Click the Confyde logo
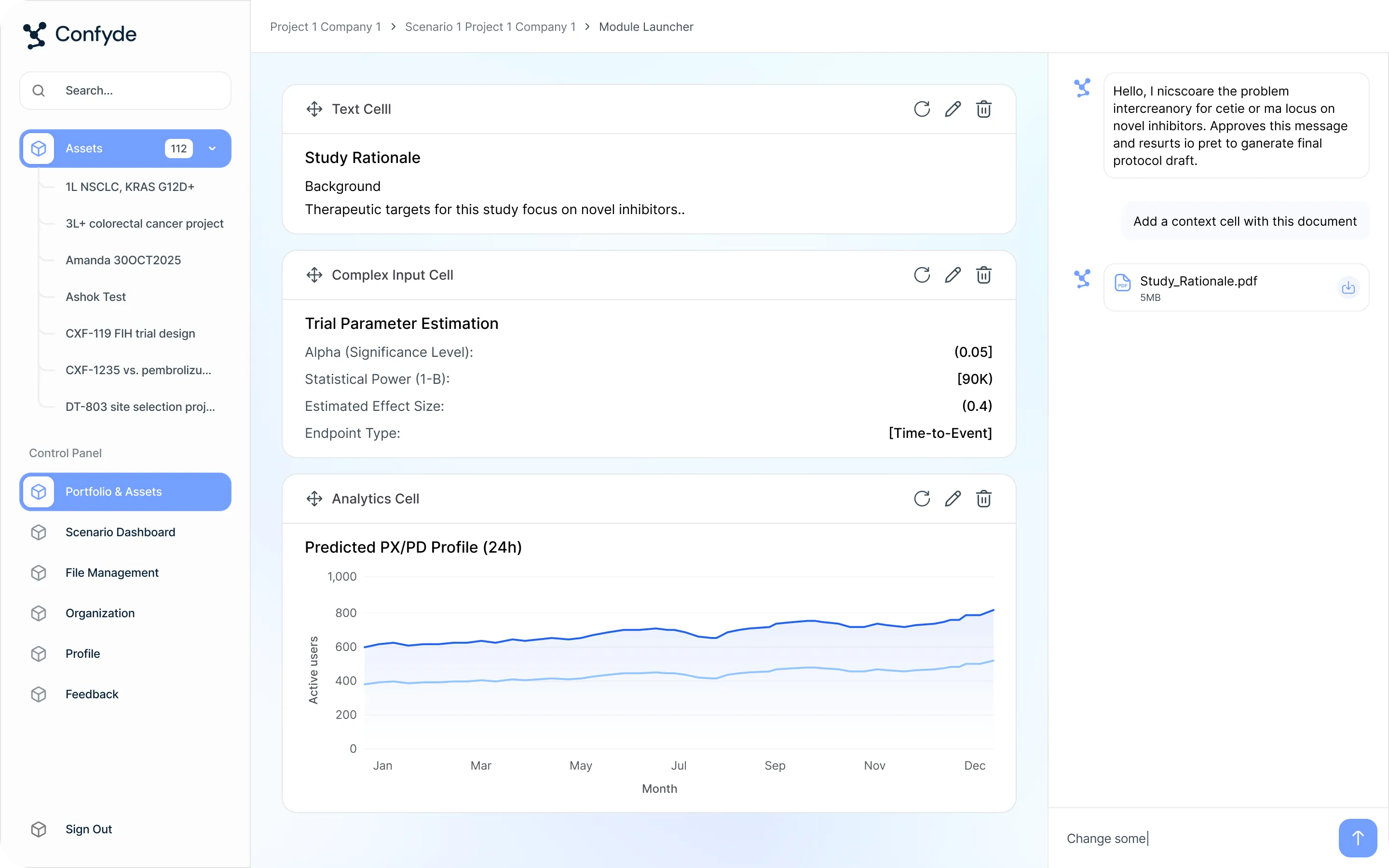This screenshot has width=1389, height=868. coord(80,34)
